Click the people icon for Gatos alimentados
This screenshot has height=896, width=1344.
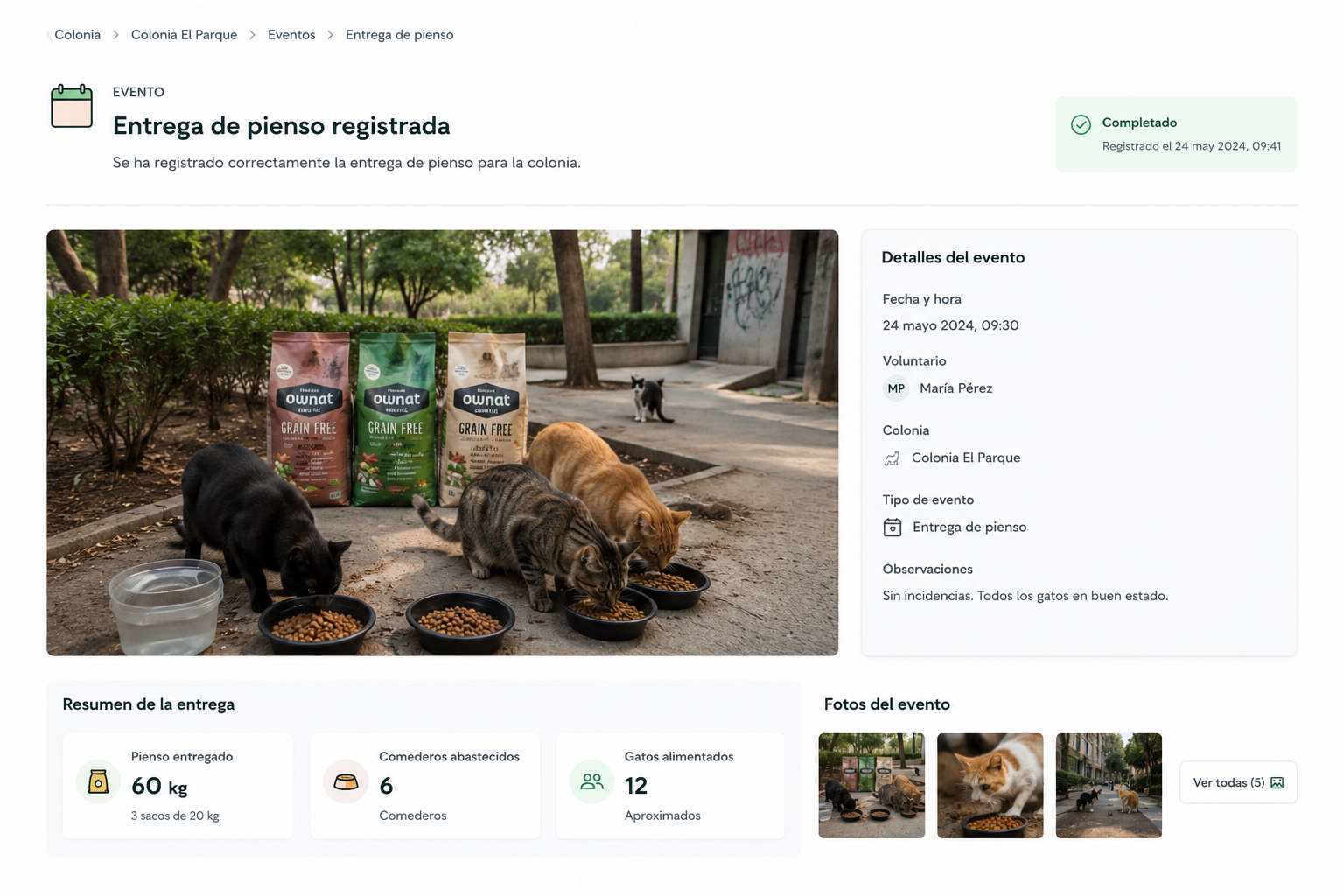592,781
